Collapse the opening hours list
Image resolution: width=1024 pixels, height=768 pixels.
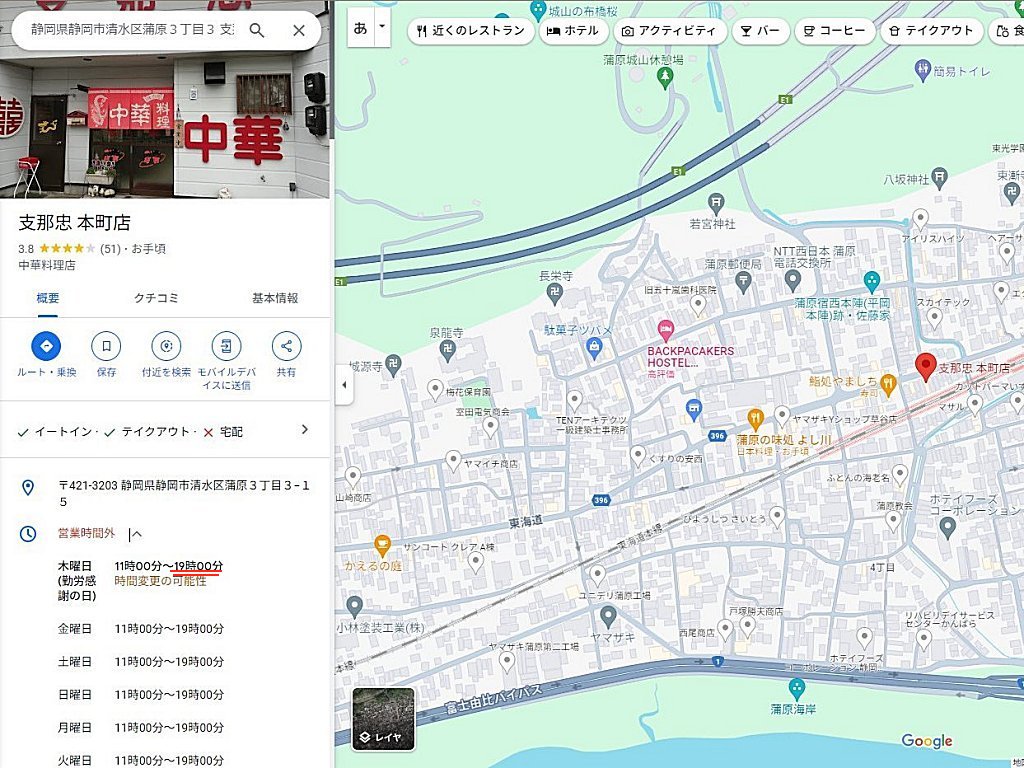[136, 534]
